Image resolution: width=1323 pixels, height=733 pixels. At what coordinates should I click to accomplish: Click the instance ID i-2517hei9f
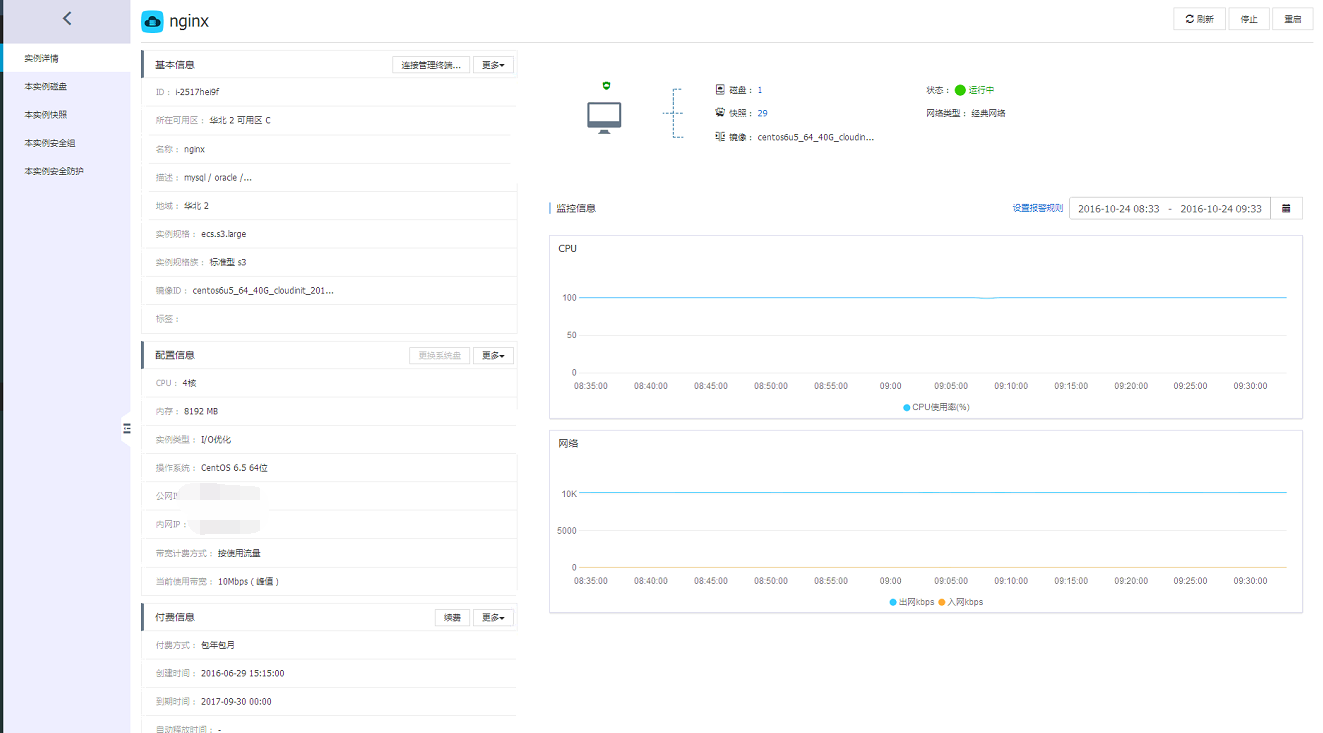point(197,92)
